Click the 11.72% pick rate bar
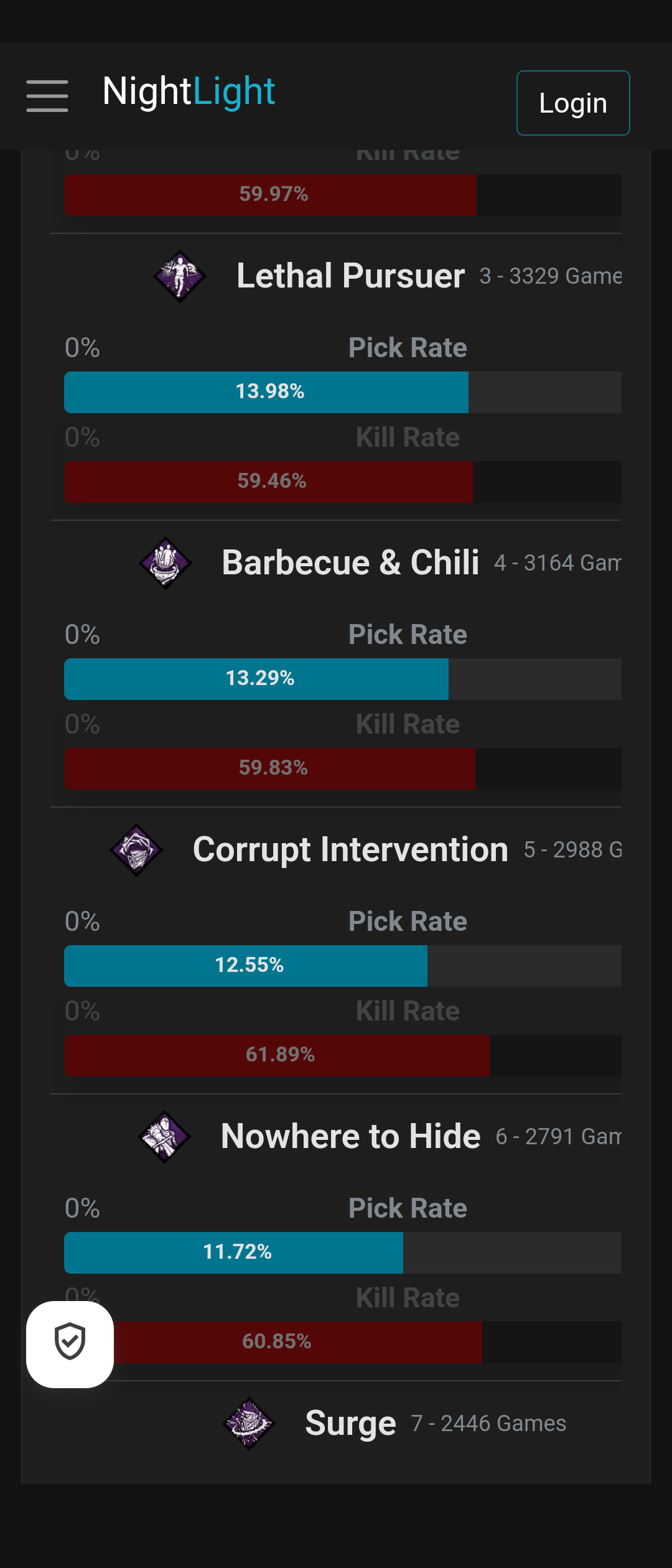The width and height of the screenshot is (672, 1568). (343, 1253)
